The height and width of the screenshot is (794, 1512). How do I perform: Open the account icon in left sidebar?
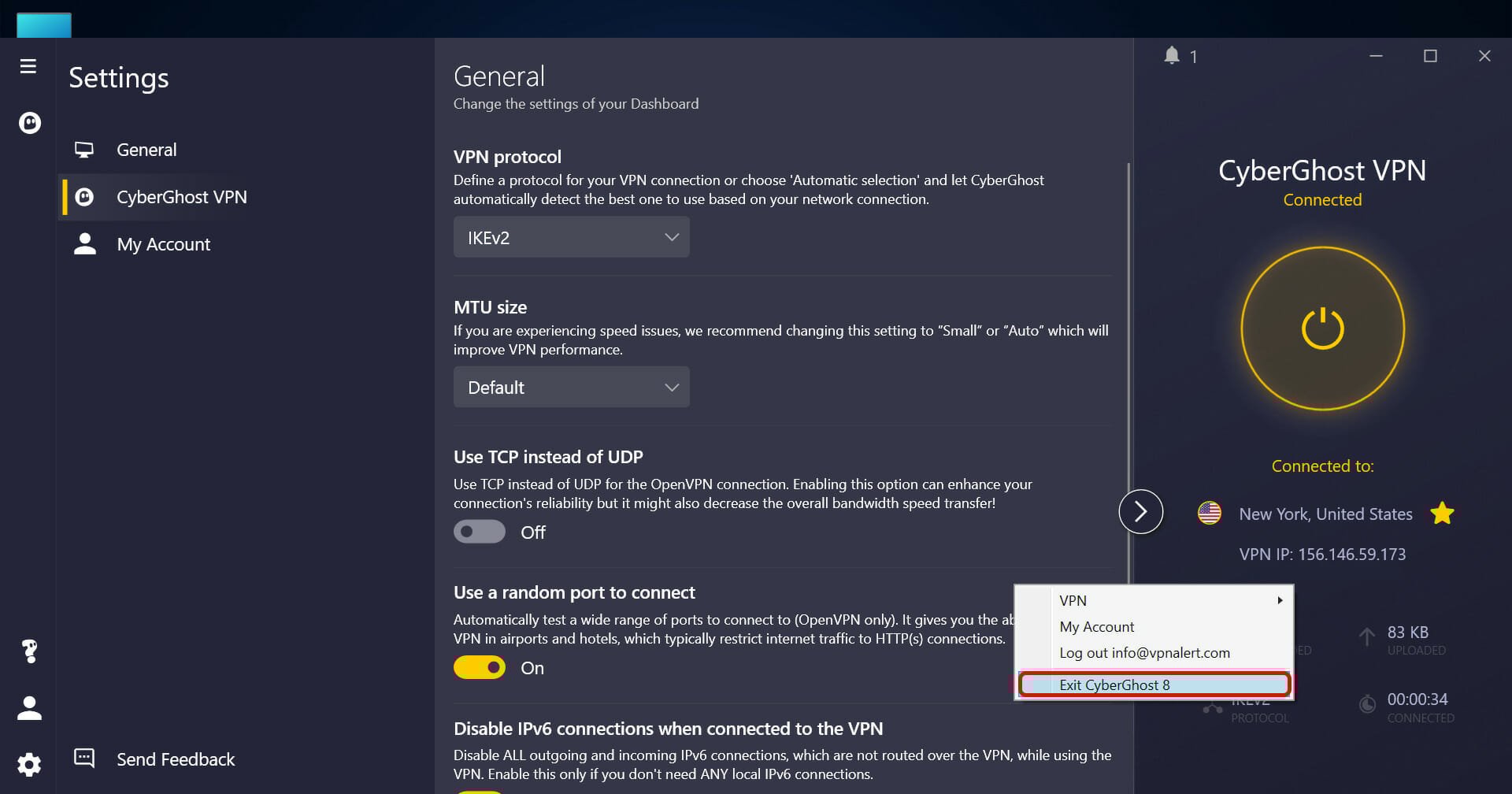click(x=30, y=707)
